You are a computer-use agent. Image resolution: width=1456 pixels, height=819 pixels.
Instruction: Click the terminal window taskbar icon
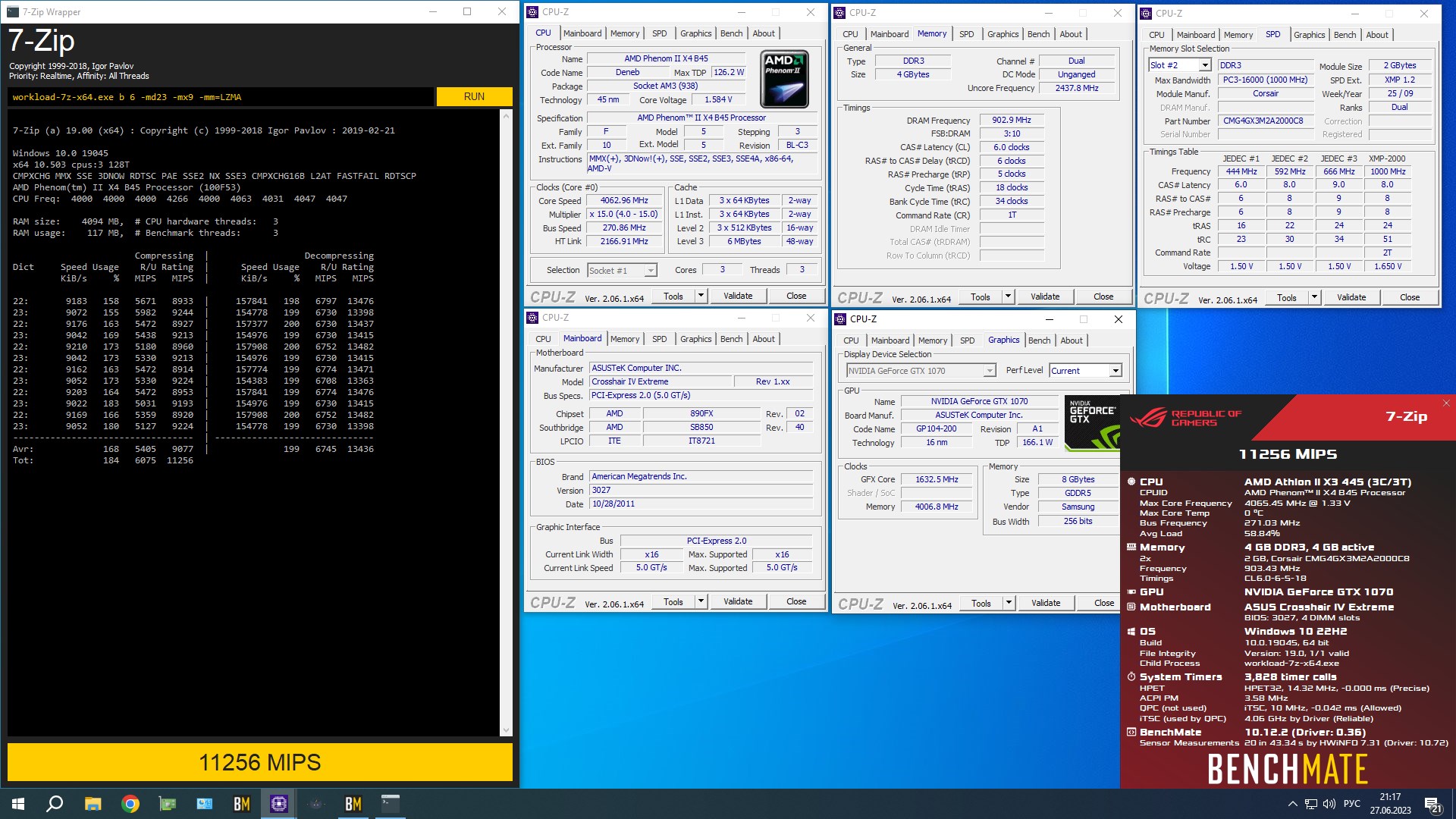pos(391,804)
